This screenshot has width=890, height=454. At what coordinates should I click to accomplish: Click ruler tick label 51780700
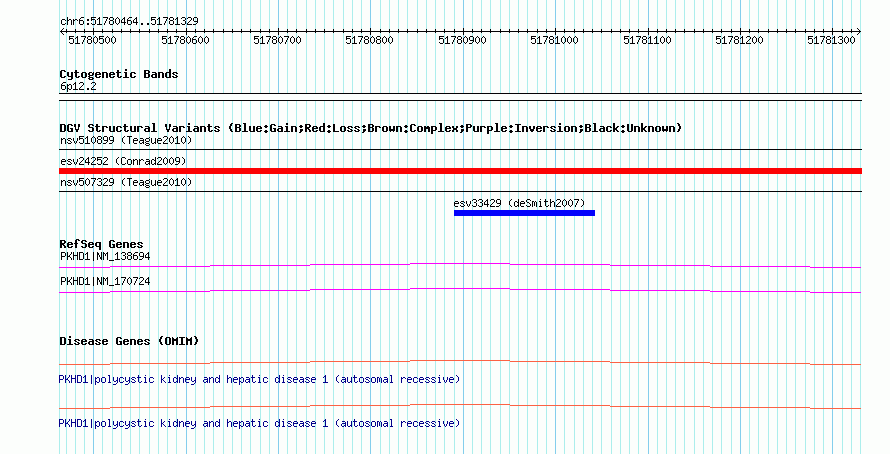[277, 40]
